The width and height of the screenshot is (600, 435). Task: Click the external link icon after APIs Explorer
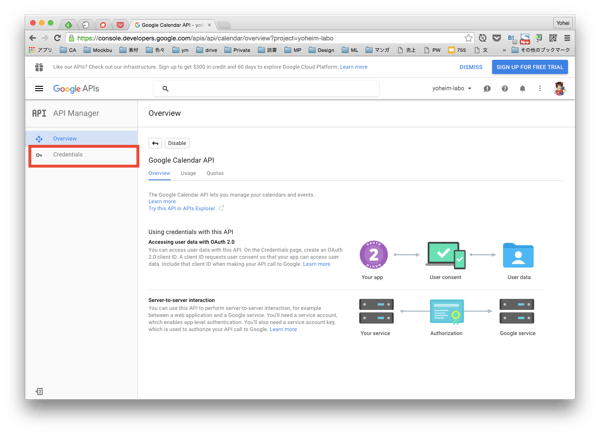pyautogui.click(x=221, y=208)
